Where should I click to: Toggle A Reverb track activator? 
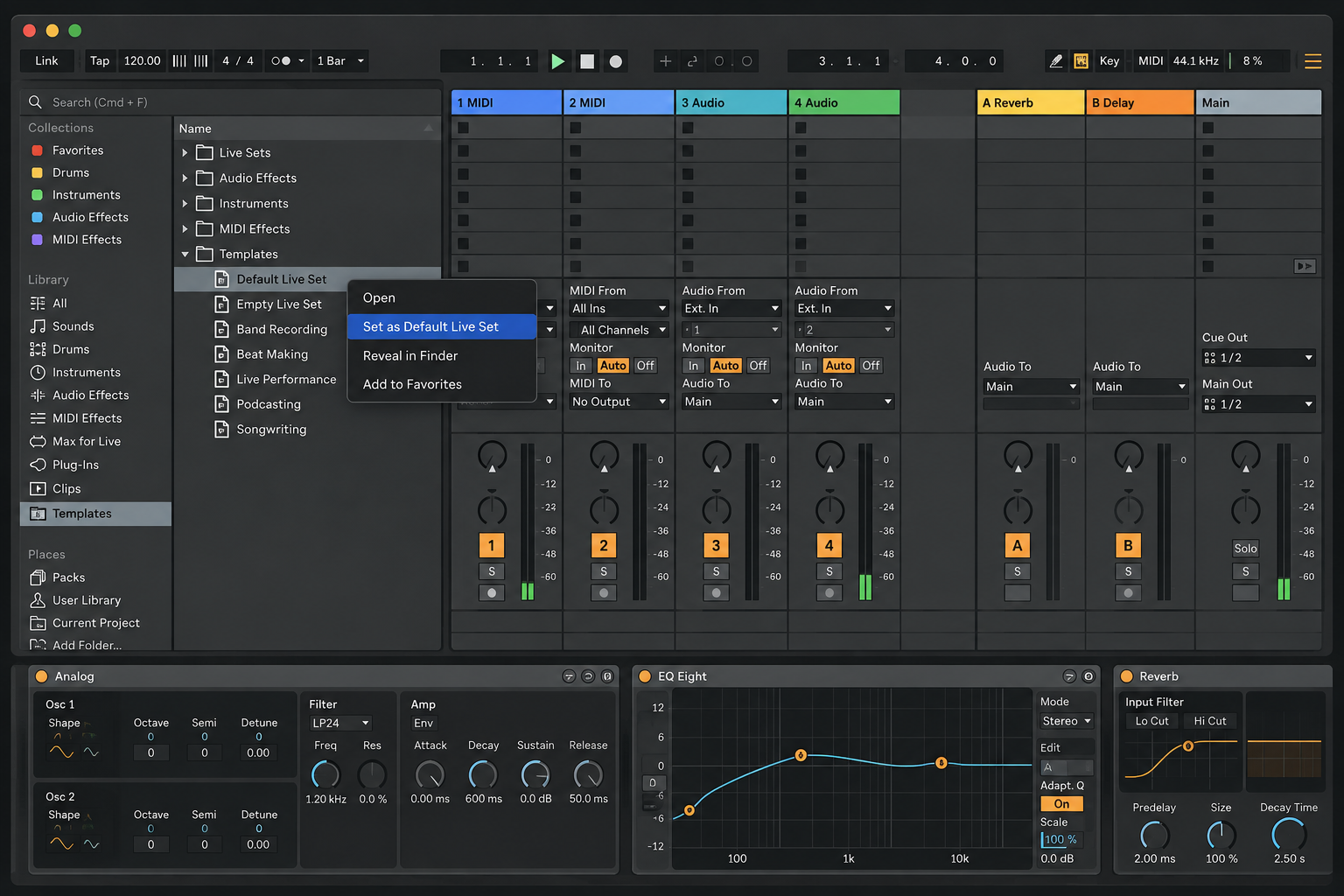pos(1017,546)
